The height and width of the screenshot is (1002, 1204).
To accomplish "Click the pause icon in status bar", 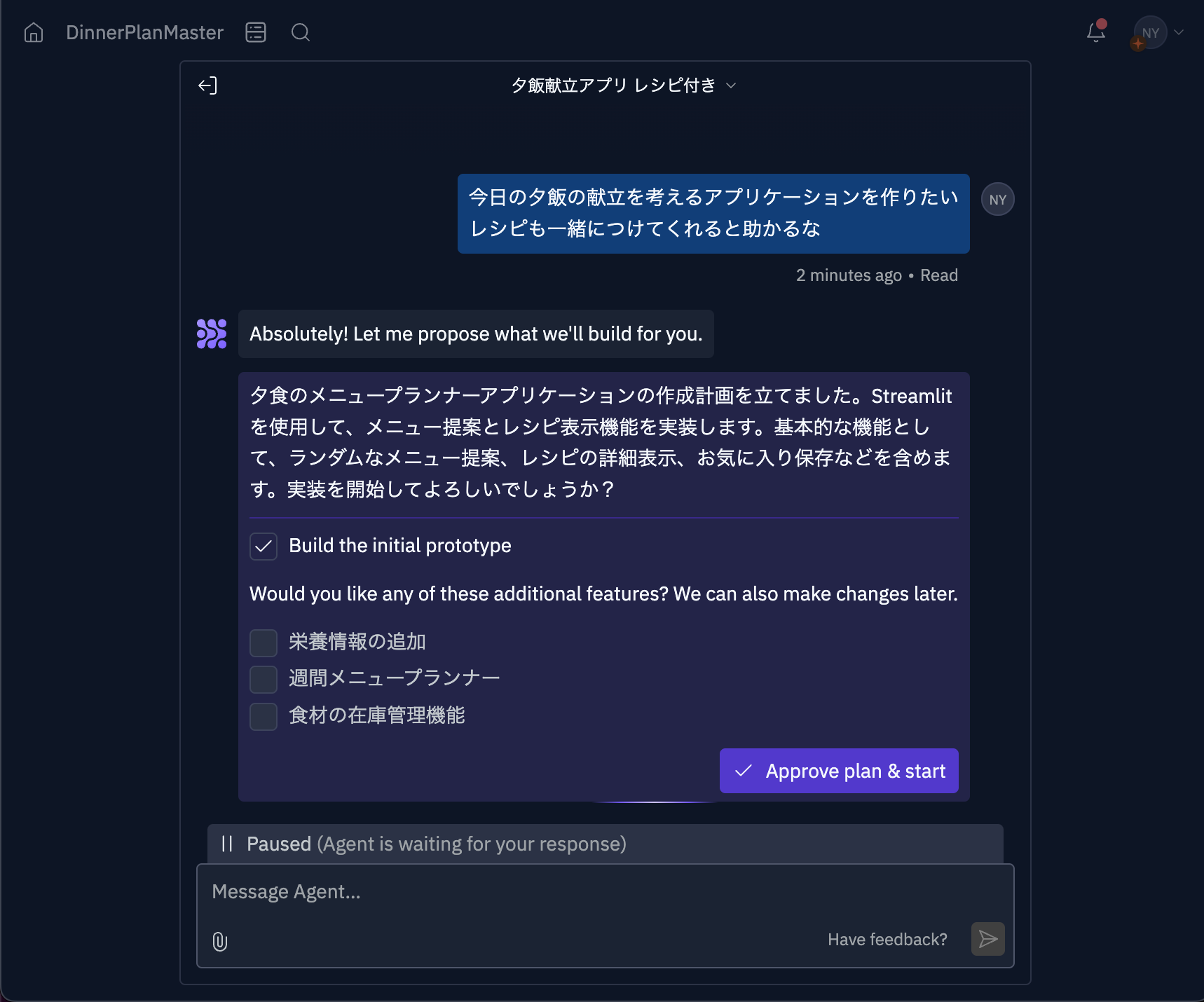I will click(227, 844).
